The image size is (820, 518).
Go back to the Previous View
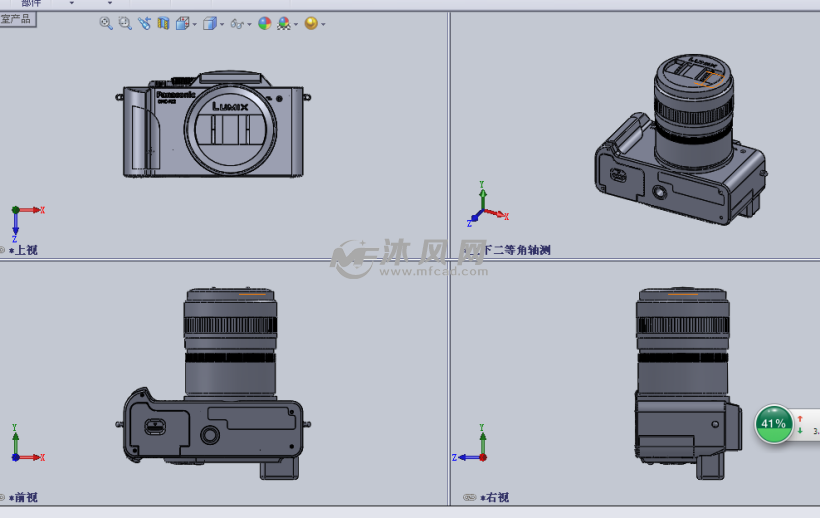[x=144, y=24]
